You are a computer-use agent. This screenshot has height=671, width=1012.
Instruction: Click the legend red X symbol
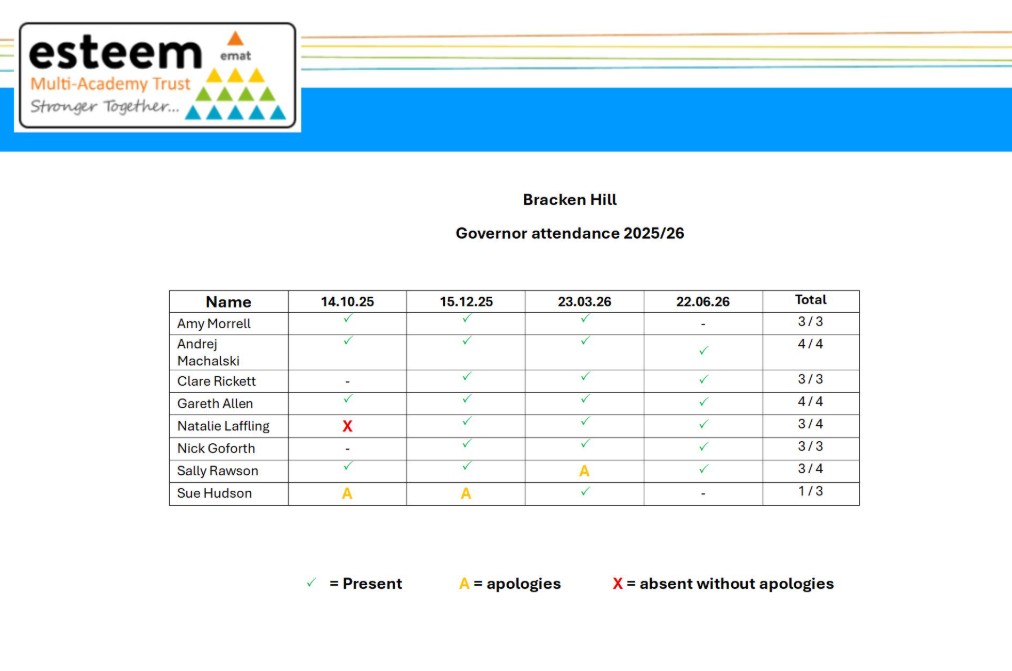pos(618,584)
